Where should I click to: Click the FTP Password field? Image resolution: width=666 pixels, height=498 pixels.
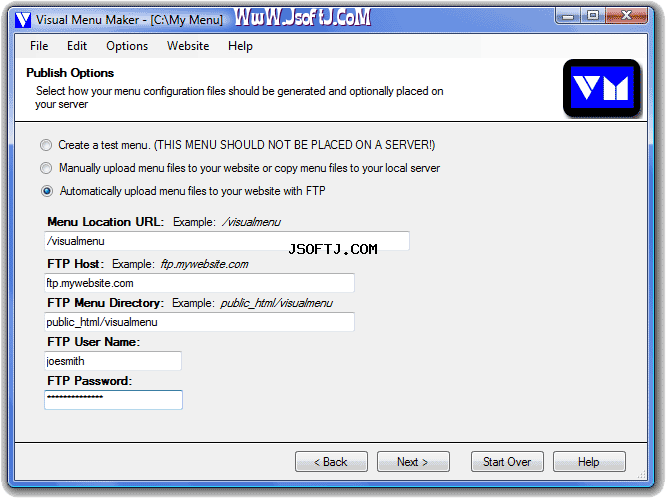pyautogui.click(x=113, y=400)
